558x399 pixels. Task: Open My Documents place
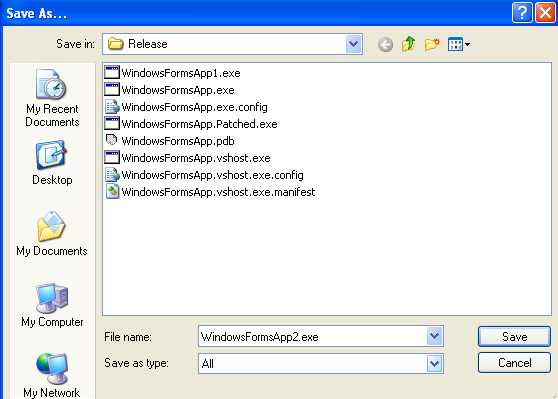(52, 233)
